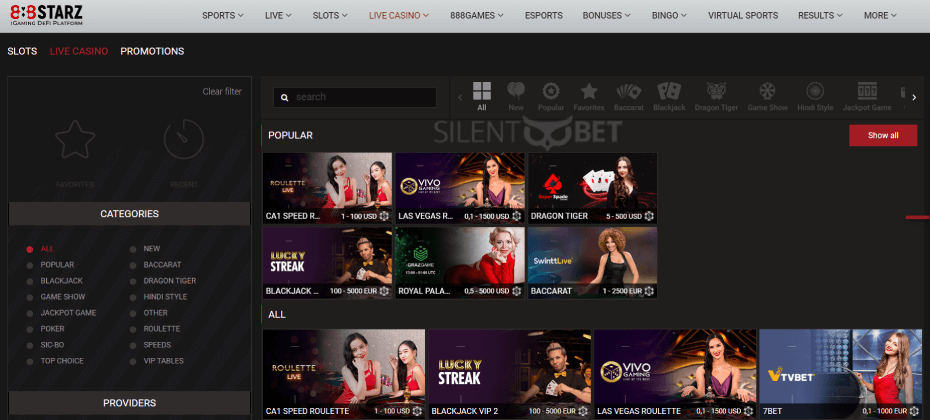Screen dimensions: 930x420
Task: Select the VIP TABLES category radio option
Action: pos(133,361)
